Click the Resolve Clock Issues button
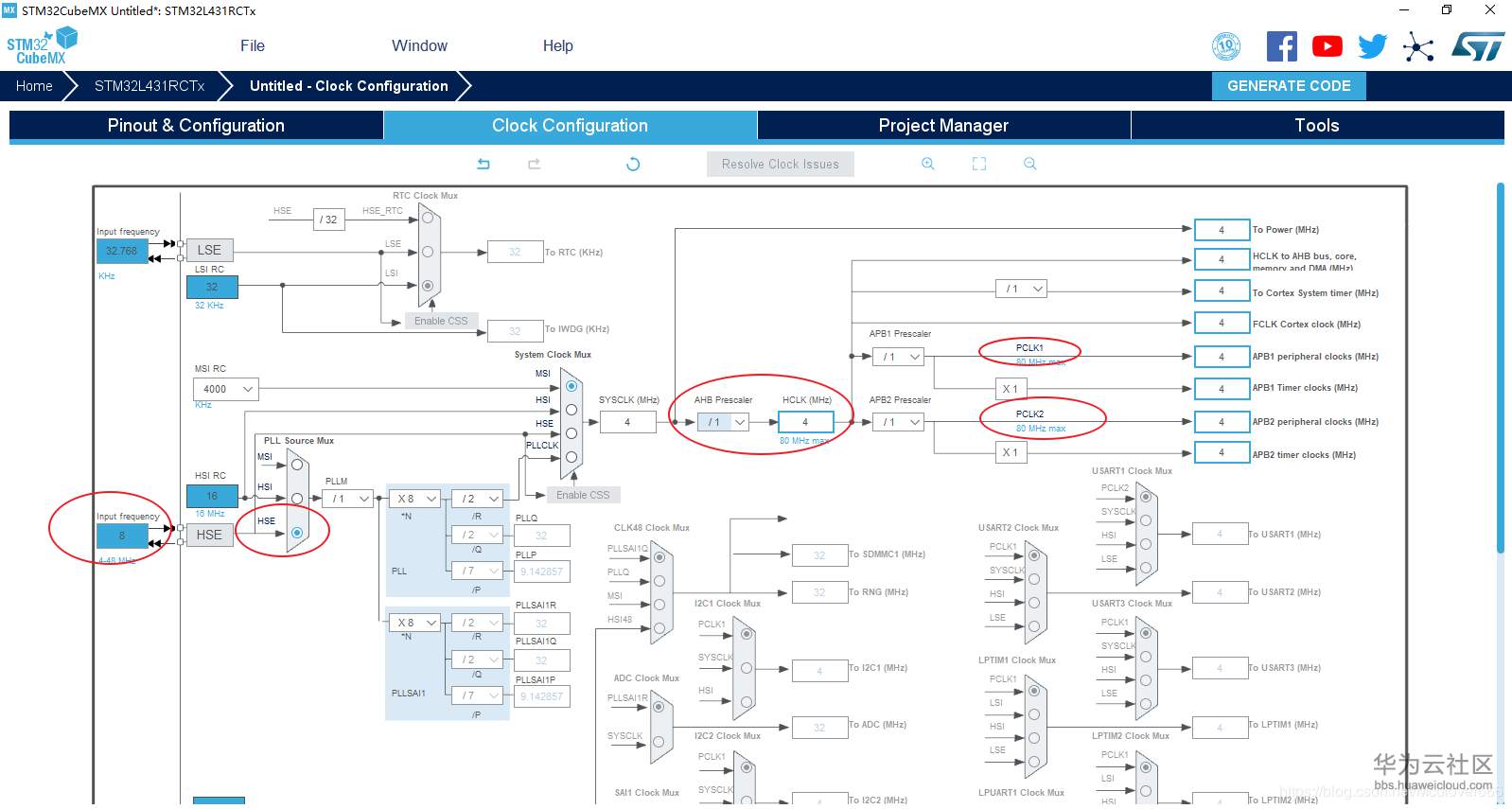 point(781,164)
